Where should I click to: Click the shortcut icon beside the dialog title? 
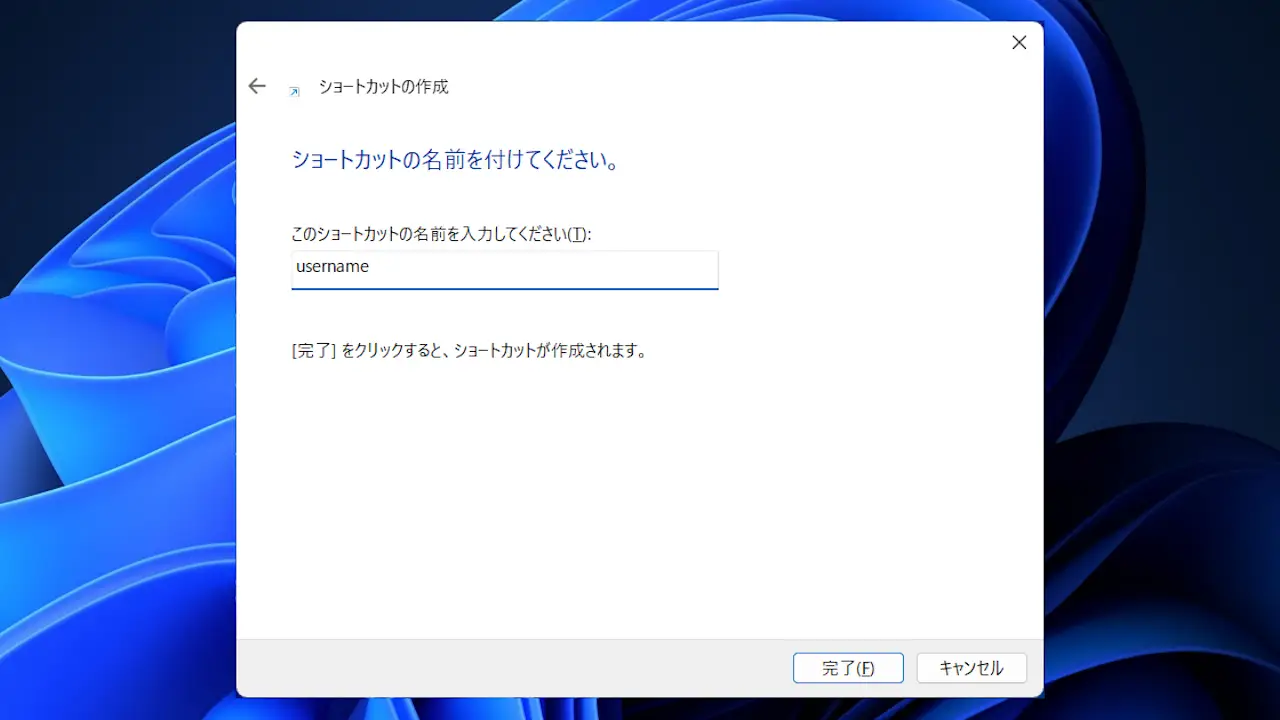pos(294,91)
